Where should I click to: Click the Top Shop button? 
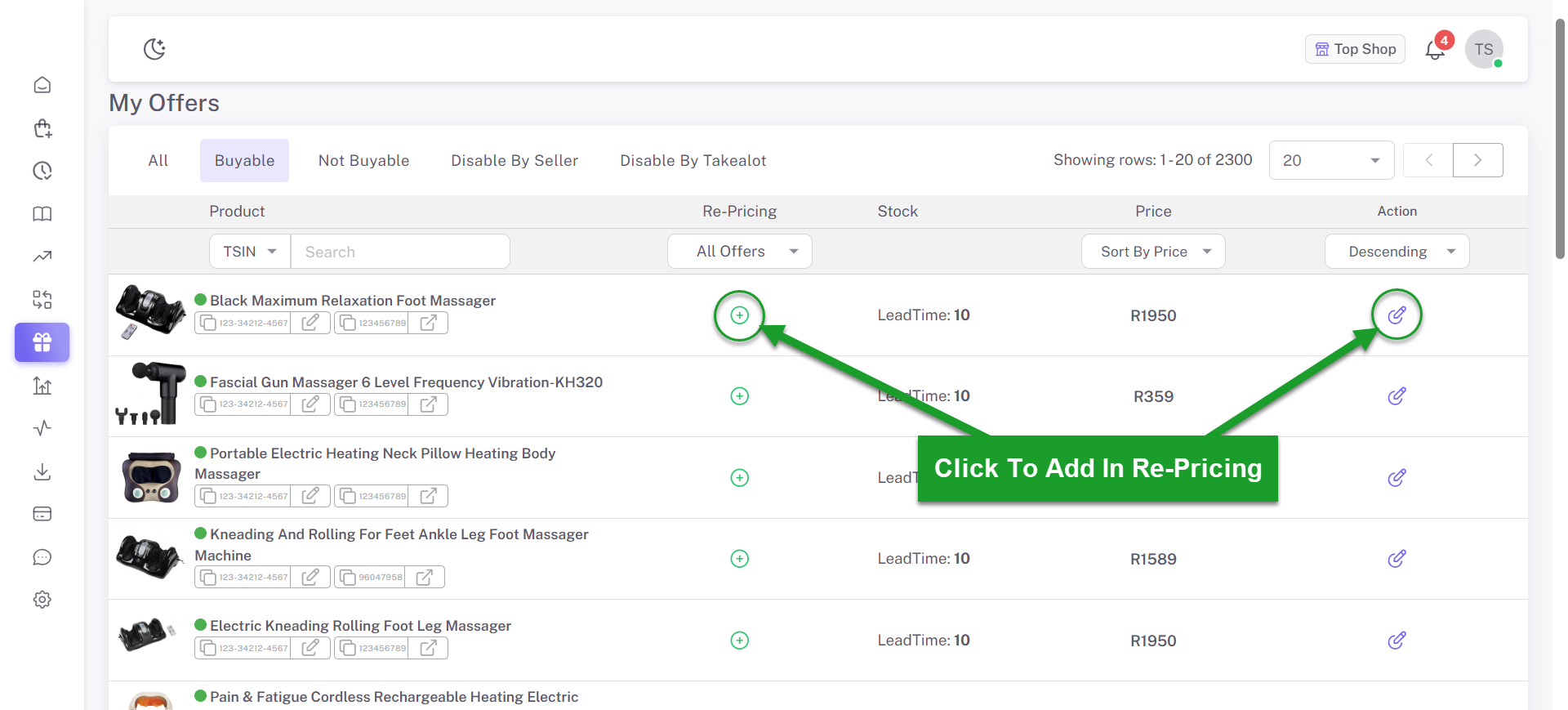point(1355,49)
